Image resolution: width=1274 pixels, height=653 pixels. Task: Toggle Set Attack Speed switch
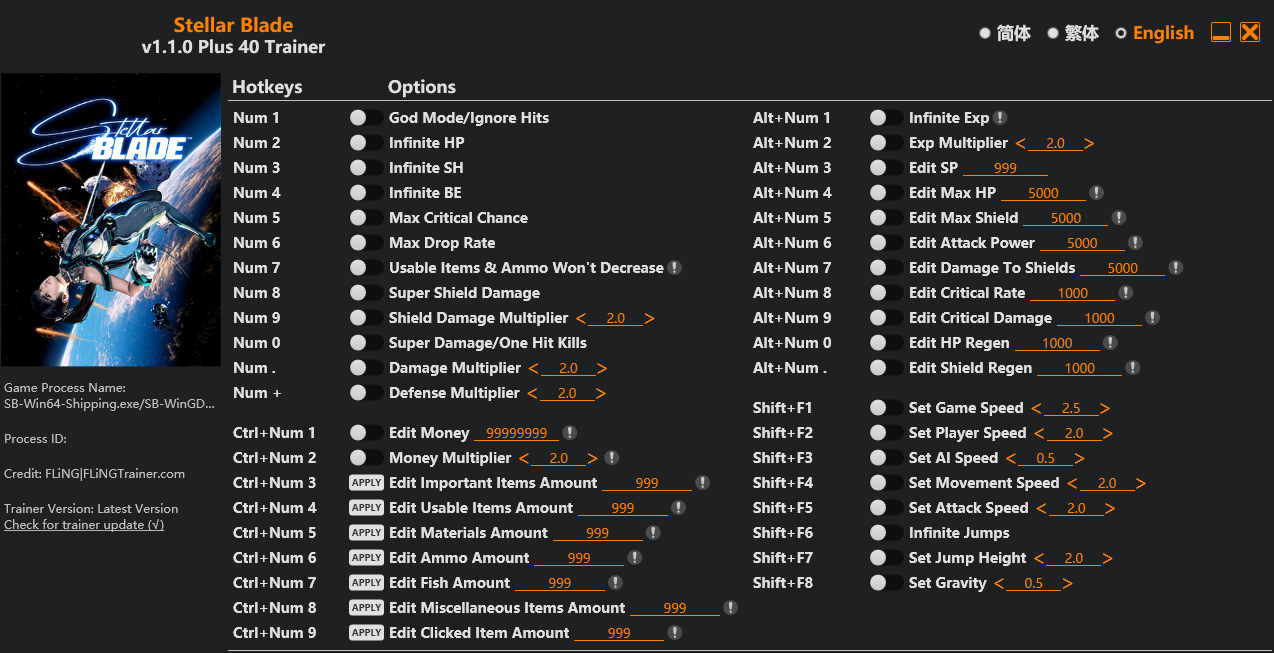(886, 508)
